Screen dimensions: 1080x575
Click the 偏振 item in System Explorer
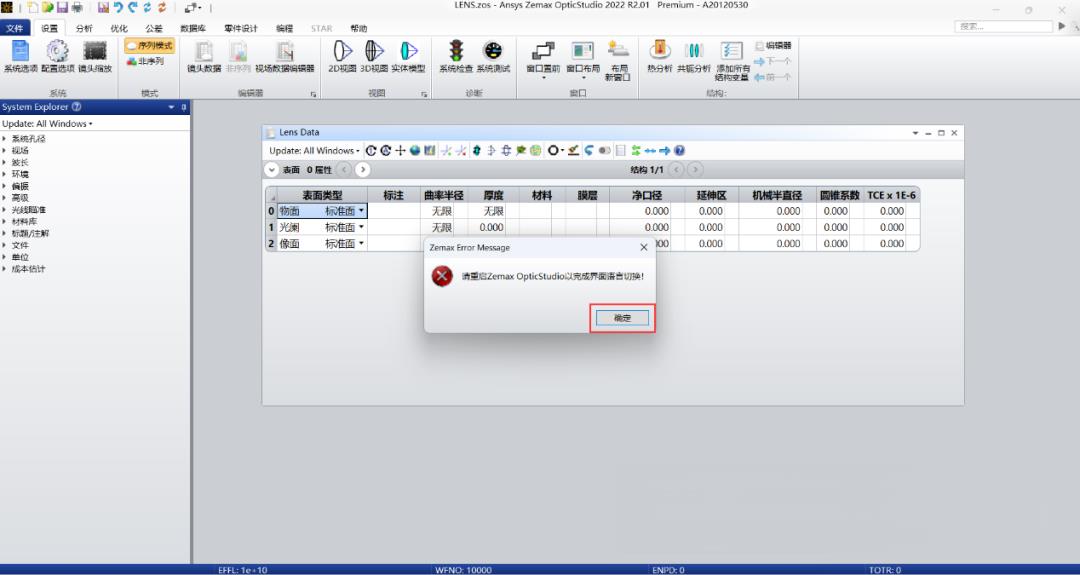click(x=20, y=186)
